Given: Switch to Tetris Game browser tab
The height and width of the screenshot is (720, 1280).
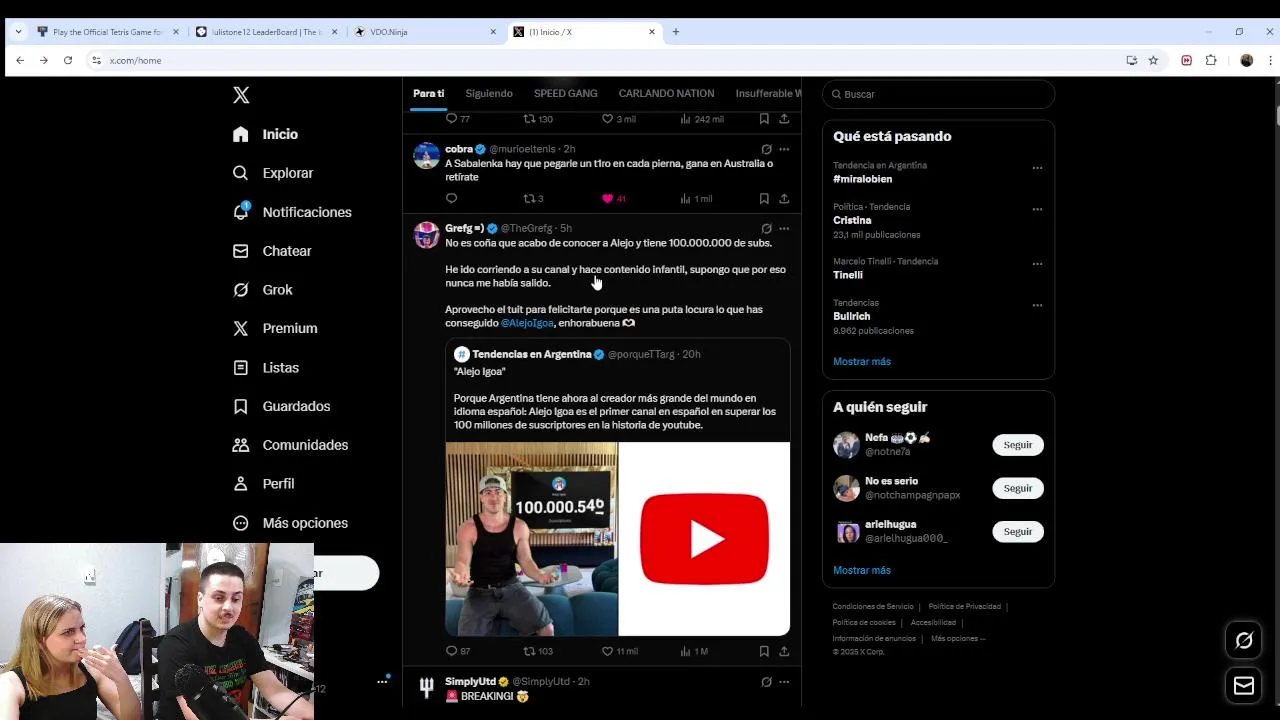Looking at the screenshot, I should pyautogui.click(x=108, y=32).
